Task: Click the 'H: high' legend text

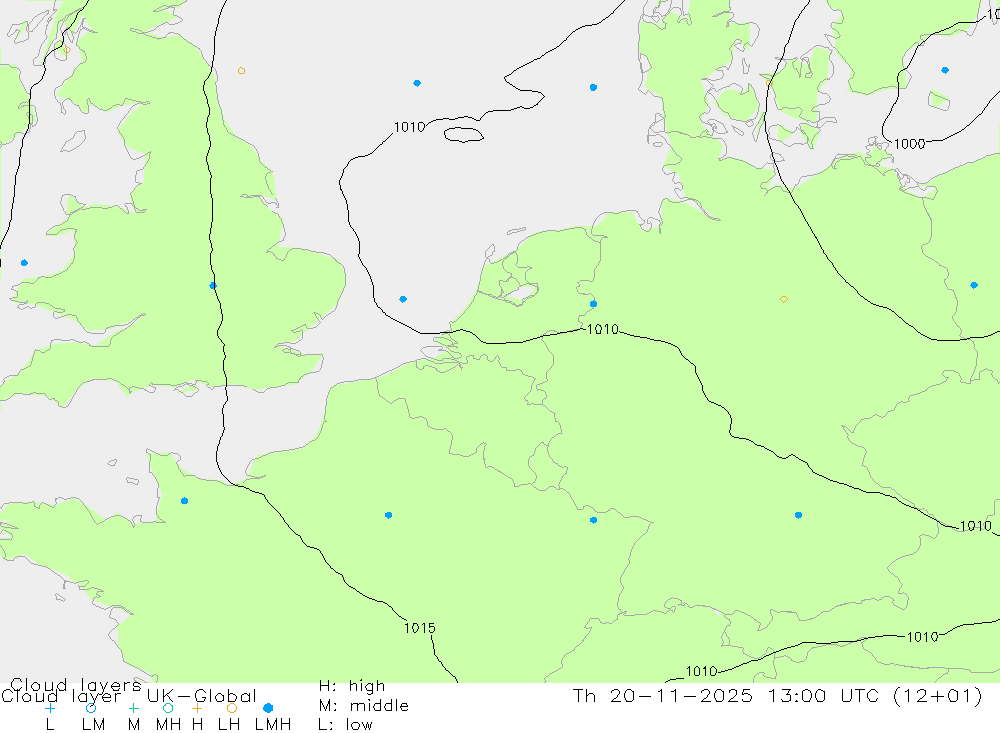Action: coord(352,686)
